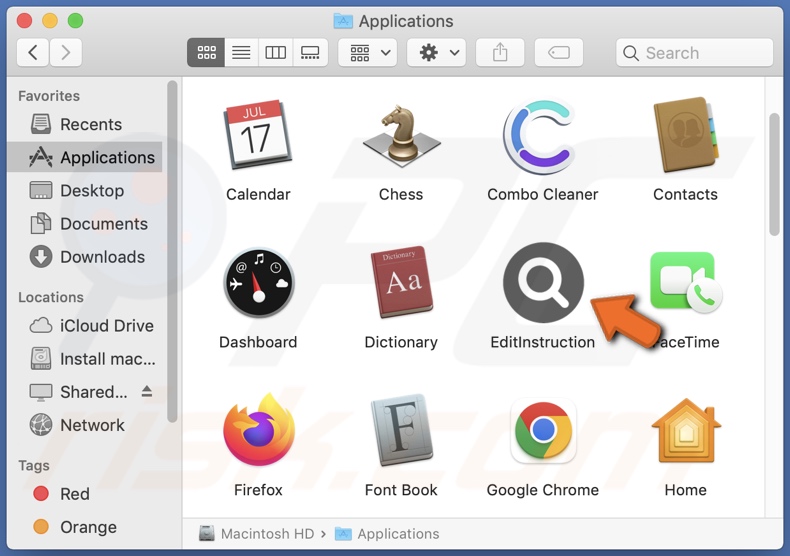Viewport: 790px width, 556px height.
Task: Click the file area vertical scrollbar
Action: (x=774, y=174)
